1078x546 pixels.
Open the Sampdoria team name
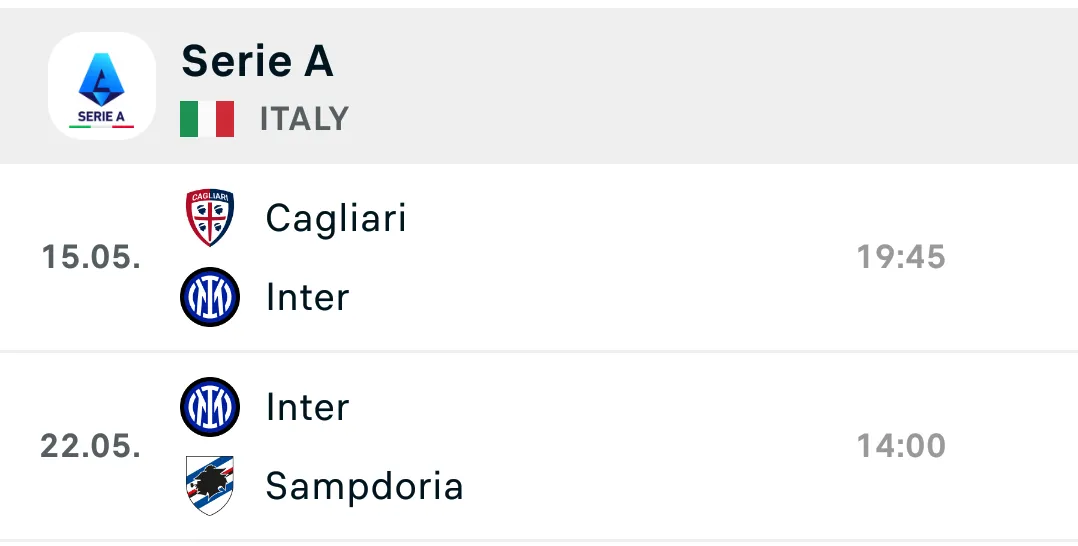click(x=364, y=486)
